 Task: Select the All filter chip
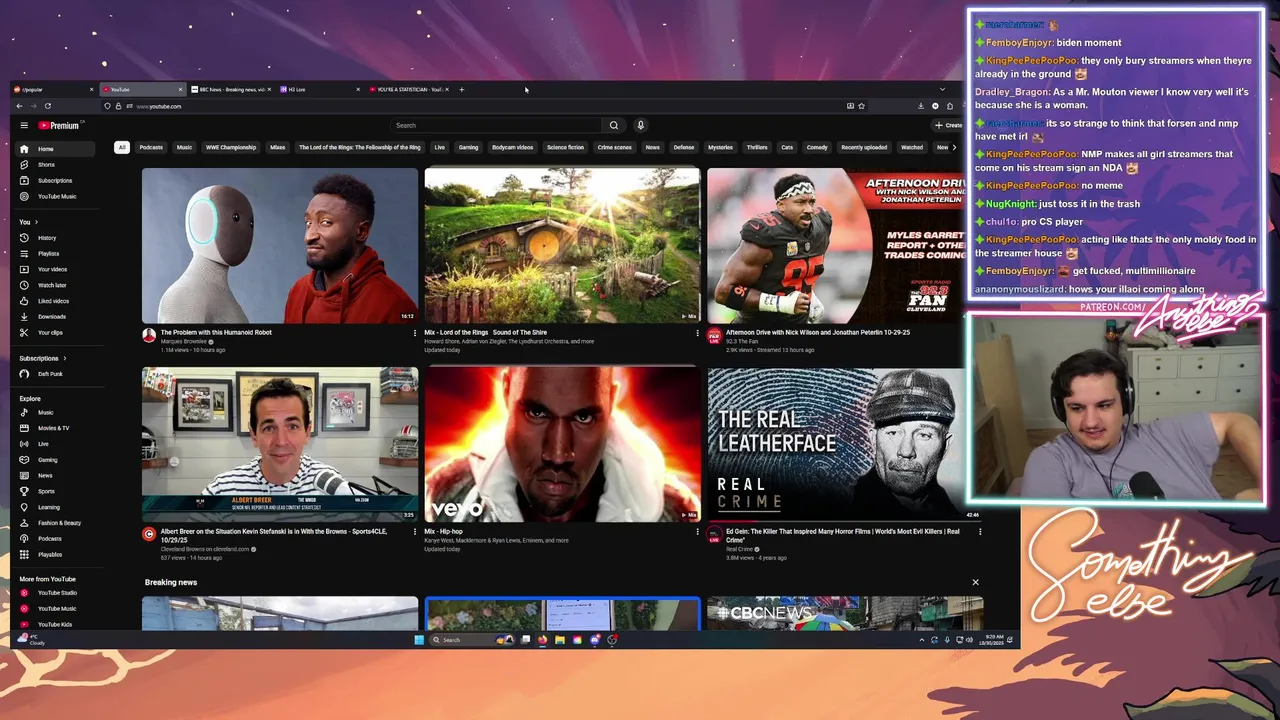point(122,147)
